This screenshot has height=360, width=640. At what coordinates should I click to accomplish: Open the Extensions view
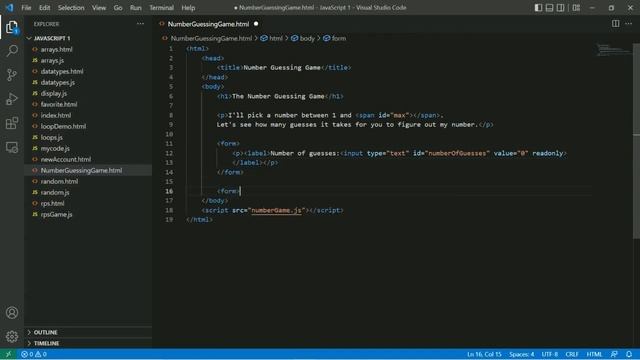pyautogui.click(x=12, y=123)
